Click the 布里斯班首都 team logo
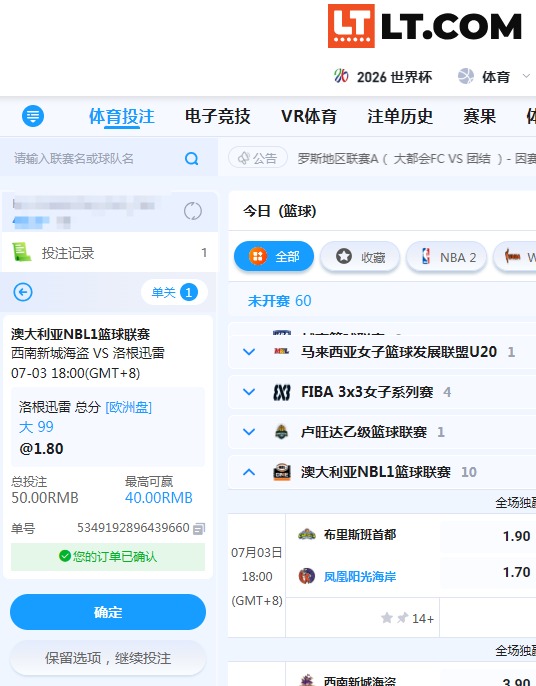This screenshot has width=536, height=686. pos(307,534)
